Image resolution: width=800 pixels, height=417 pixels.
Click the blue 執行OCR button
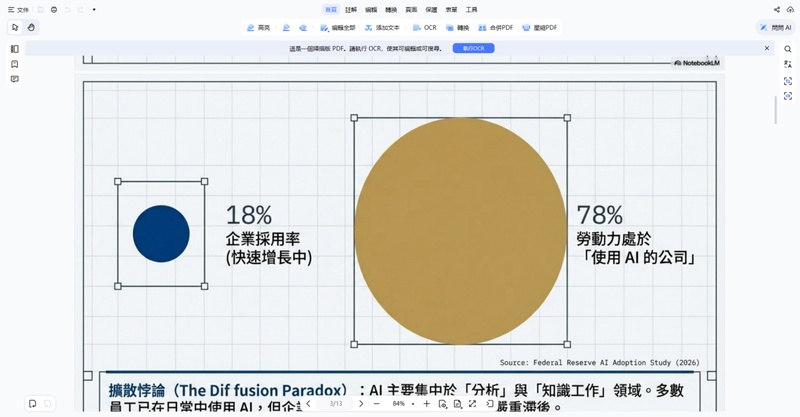click(x=473, y=48)
